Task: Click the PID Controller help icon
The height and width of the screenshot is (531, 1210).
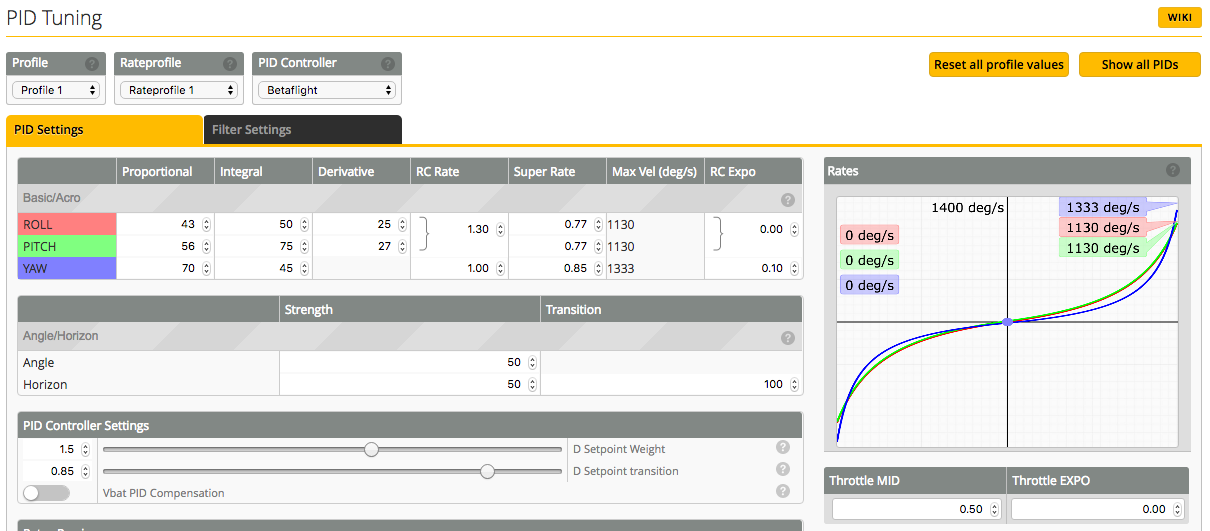Action: pyautogui.click(x=388, y=63)
